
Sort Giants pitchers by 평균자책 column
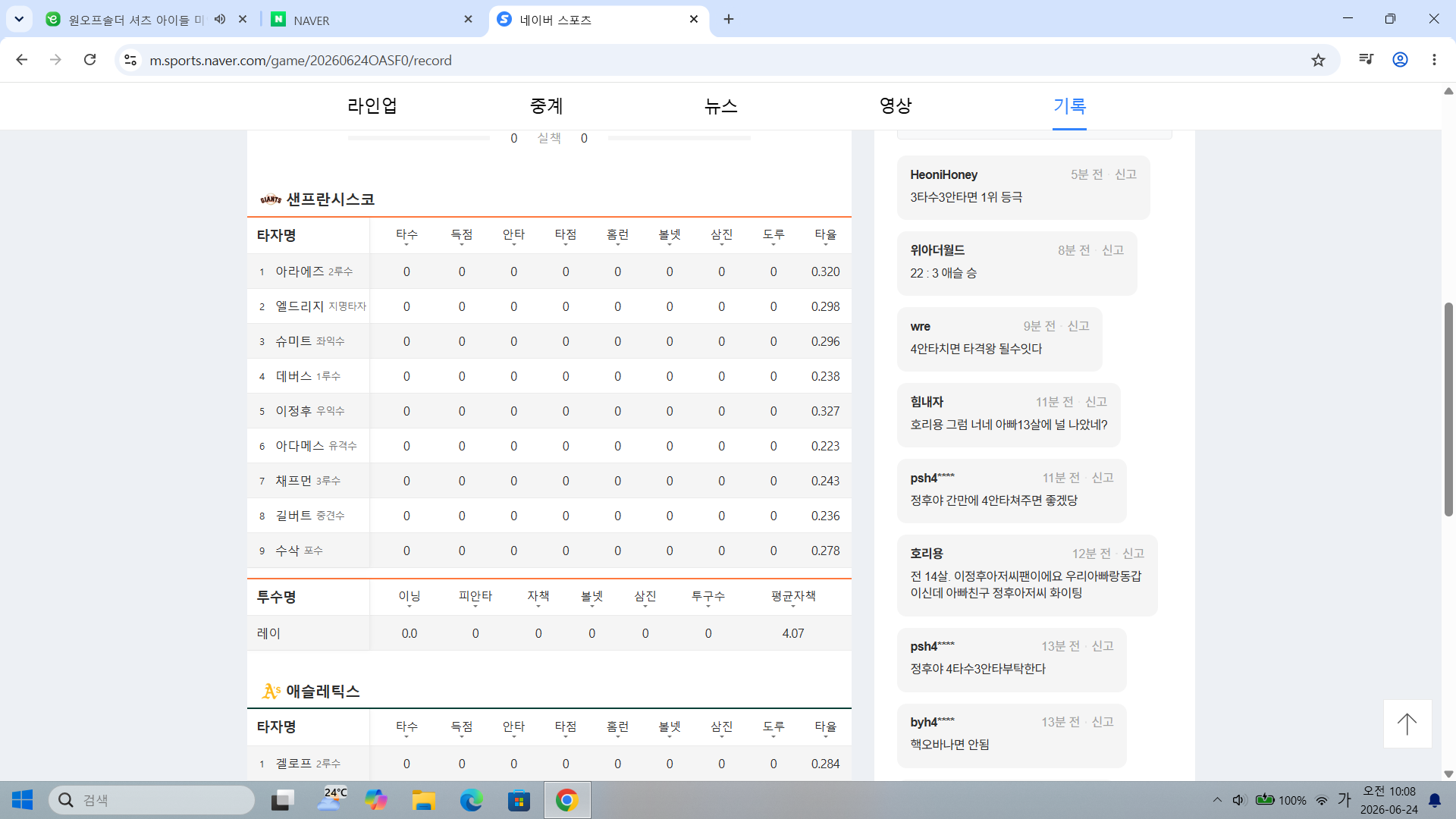coord(793,598)
